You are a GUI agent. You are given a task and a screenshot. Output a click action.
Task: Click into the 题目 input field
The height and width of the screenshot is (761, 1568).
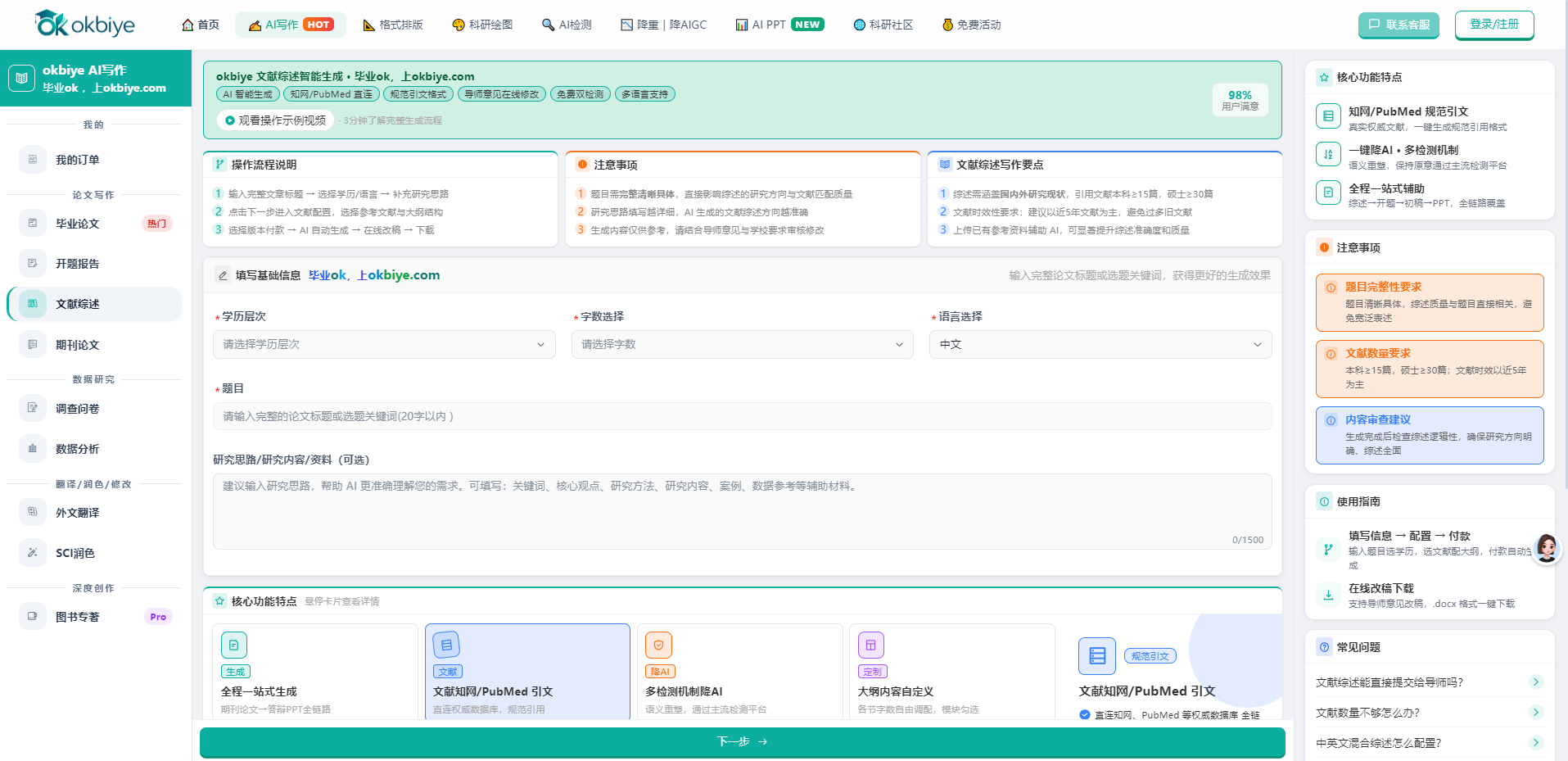[743, 416]
